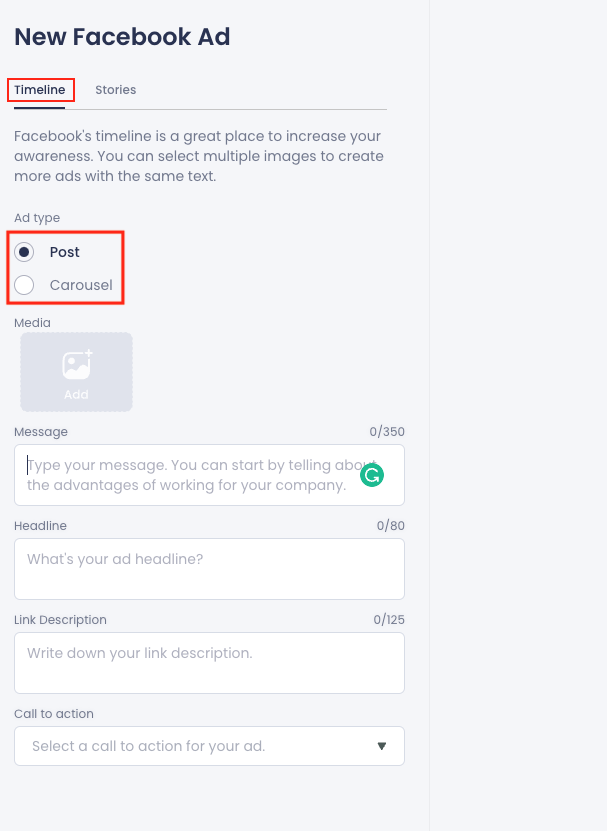Select the Post ad type option
Viewport: 607px width, 831px height.
click(24, 252)
